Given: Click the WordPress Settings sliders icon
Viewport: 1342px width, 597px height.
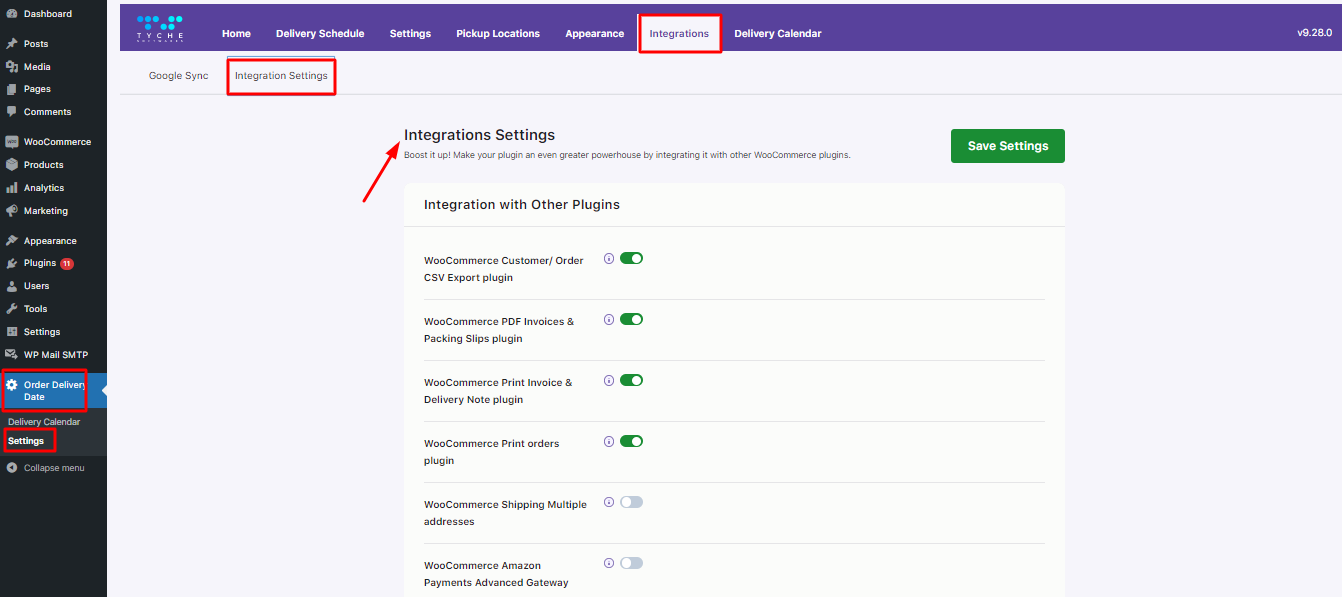Looking at the screenshot, I should click(12, 332).
